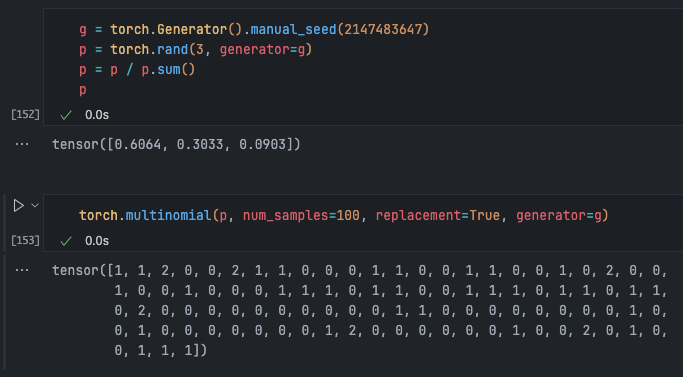Click success checkmark of cell 152
This screenshot has width=683, height=377.
(66, 115)
